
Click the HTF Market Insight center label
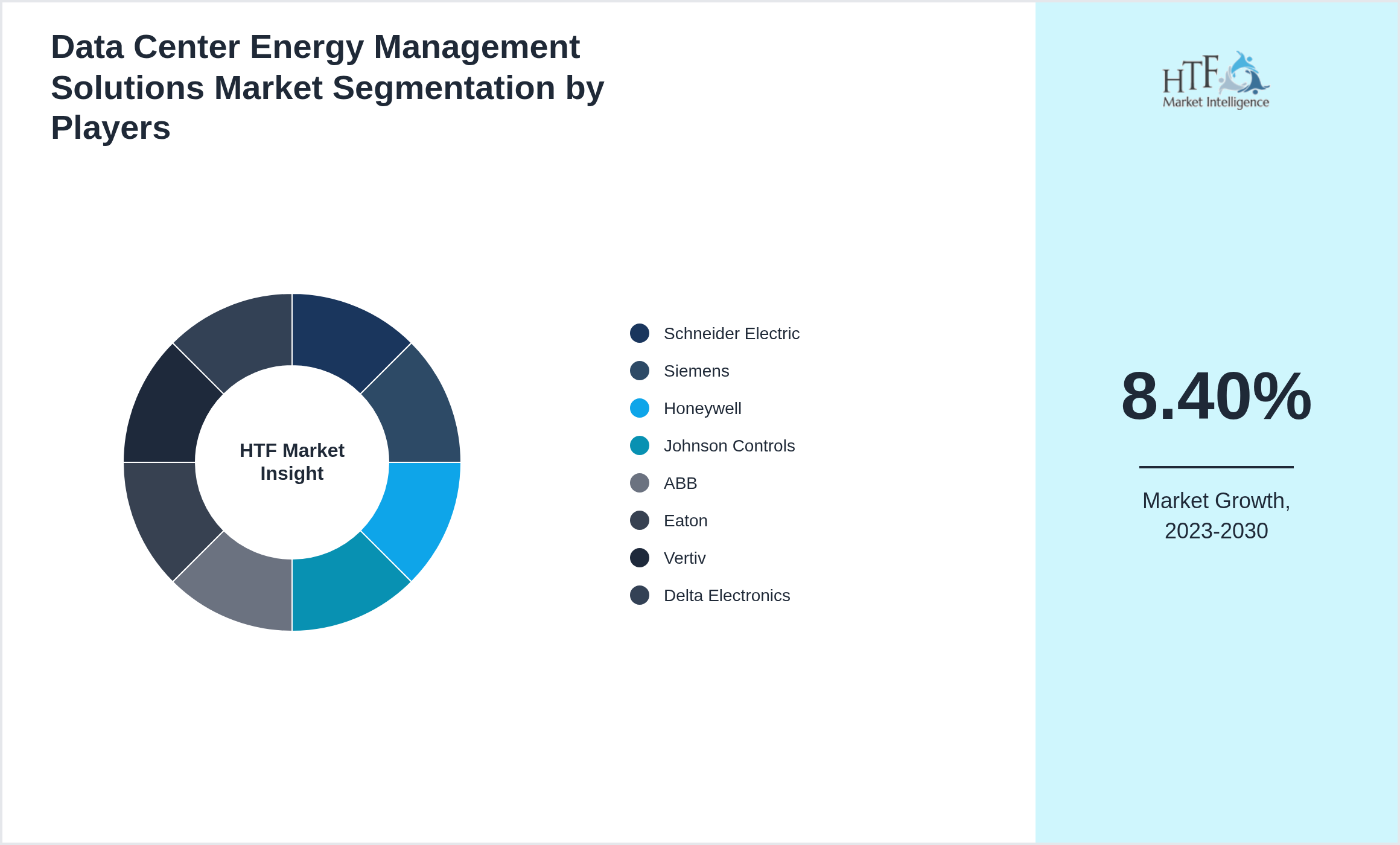[x=291, y=462]
